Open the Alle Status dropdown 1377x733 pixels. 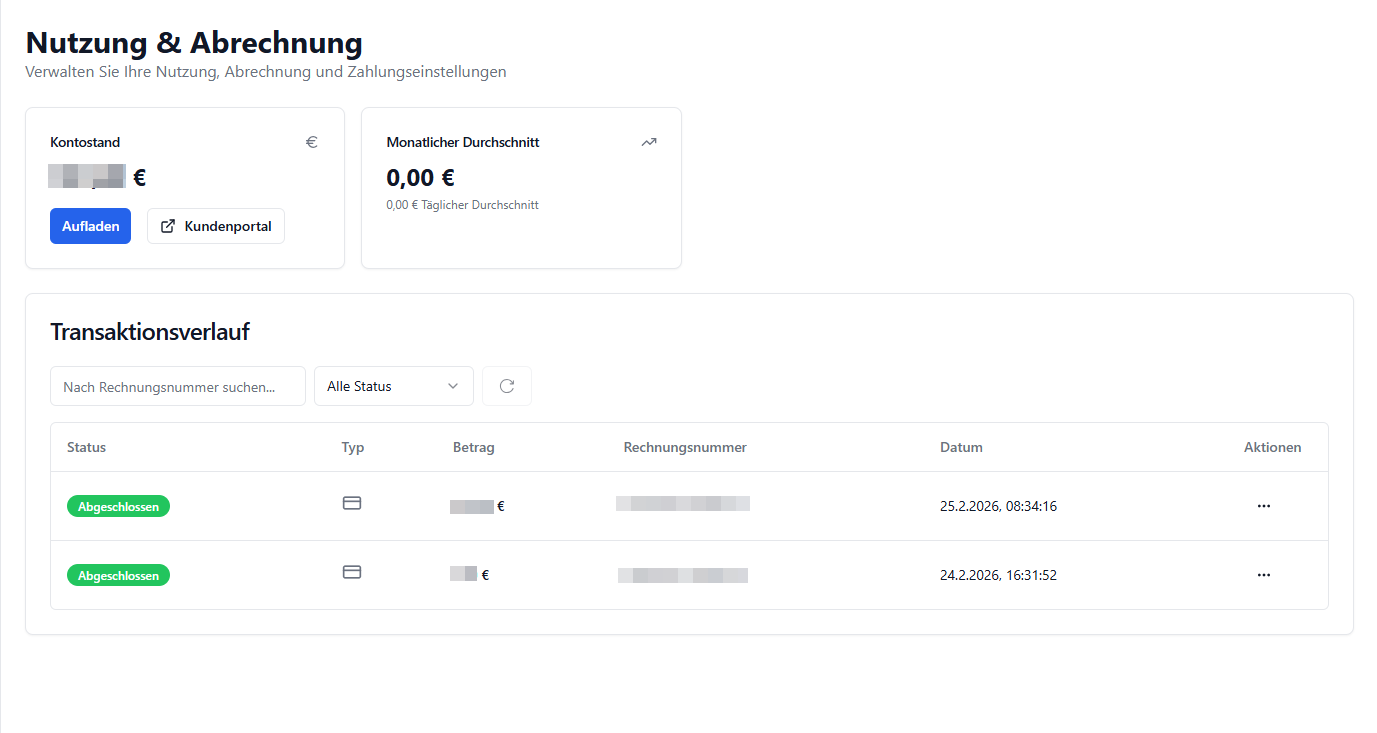pyautogui.click(x=393, y=385)
